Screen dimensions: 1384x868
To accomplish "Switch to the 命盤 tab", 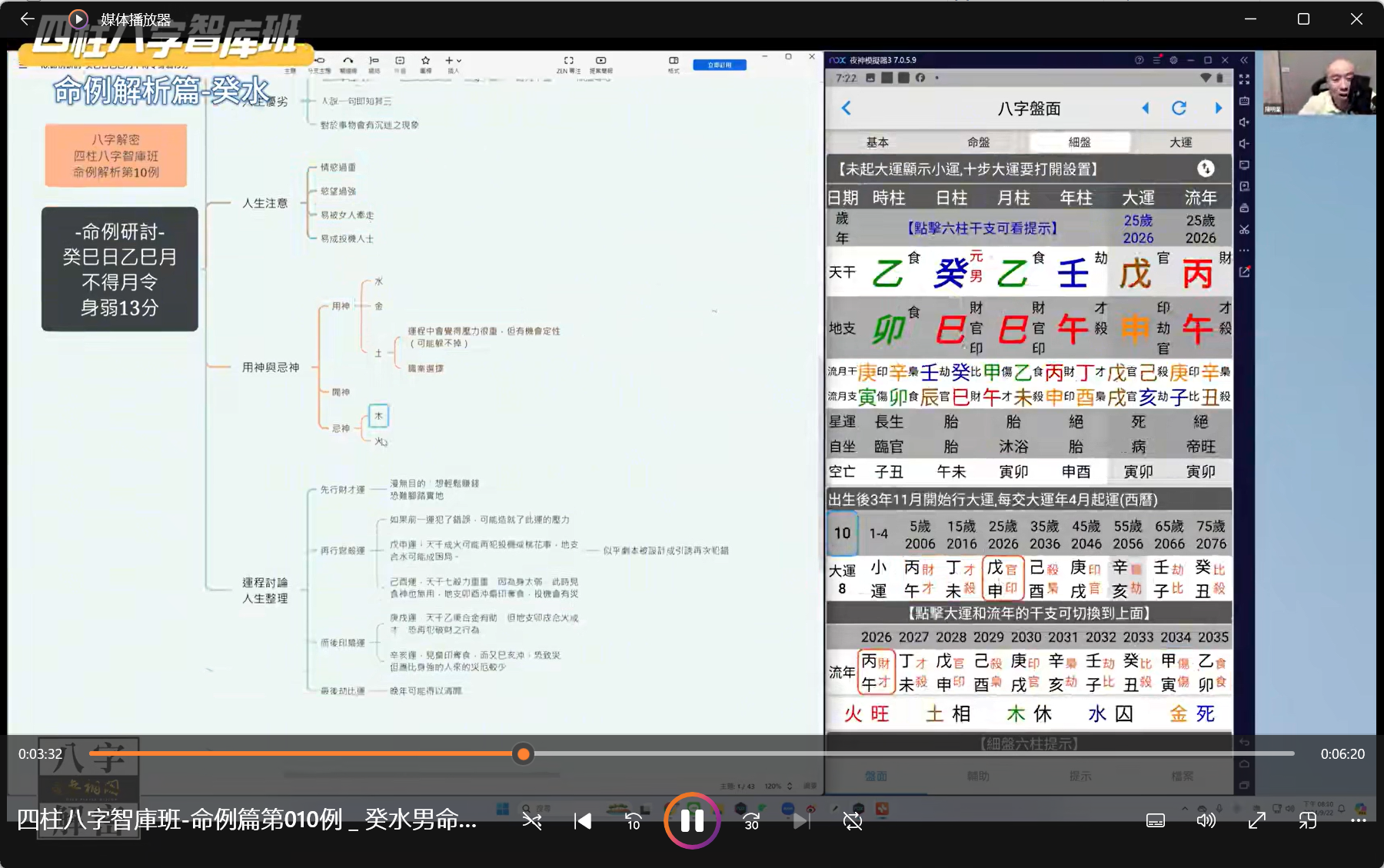I will (x=979, y=142).
